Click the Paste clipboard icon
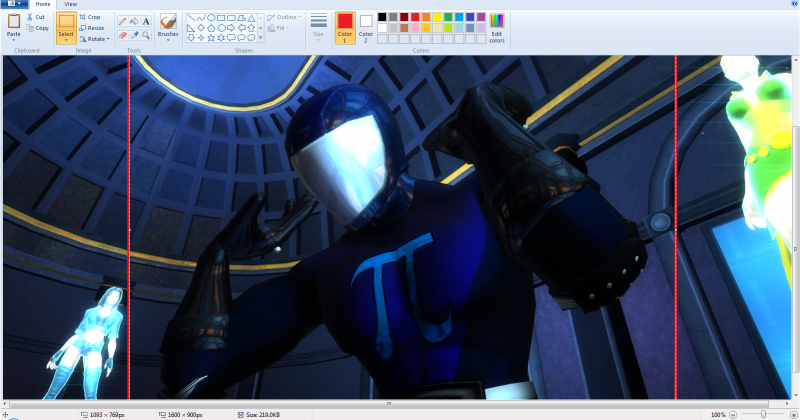This screenshot has height=420, width=800. (14, 21)
